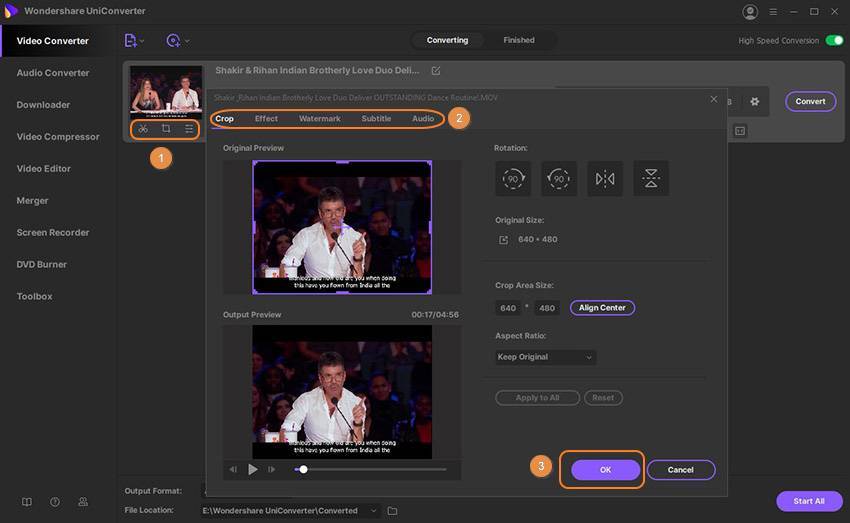Click the crop icon under video thumbnail
Screen dimensions: 850x523
pos(166,129)
